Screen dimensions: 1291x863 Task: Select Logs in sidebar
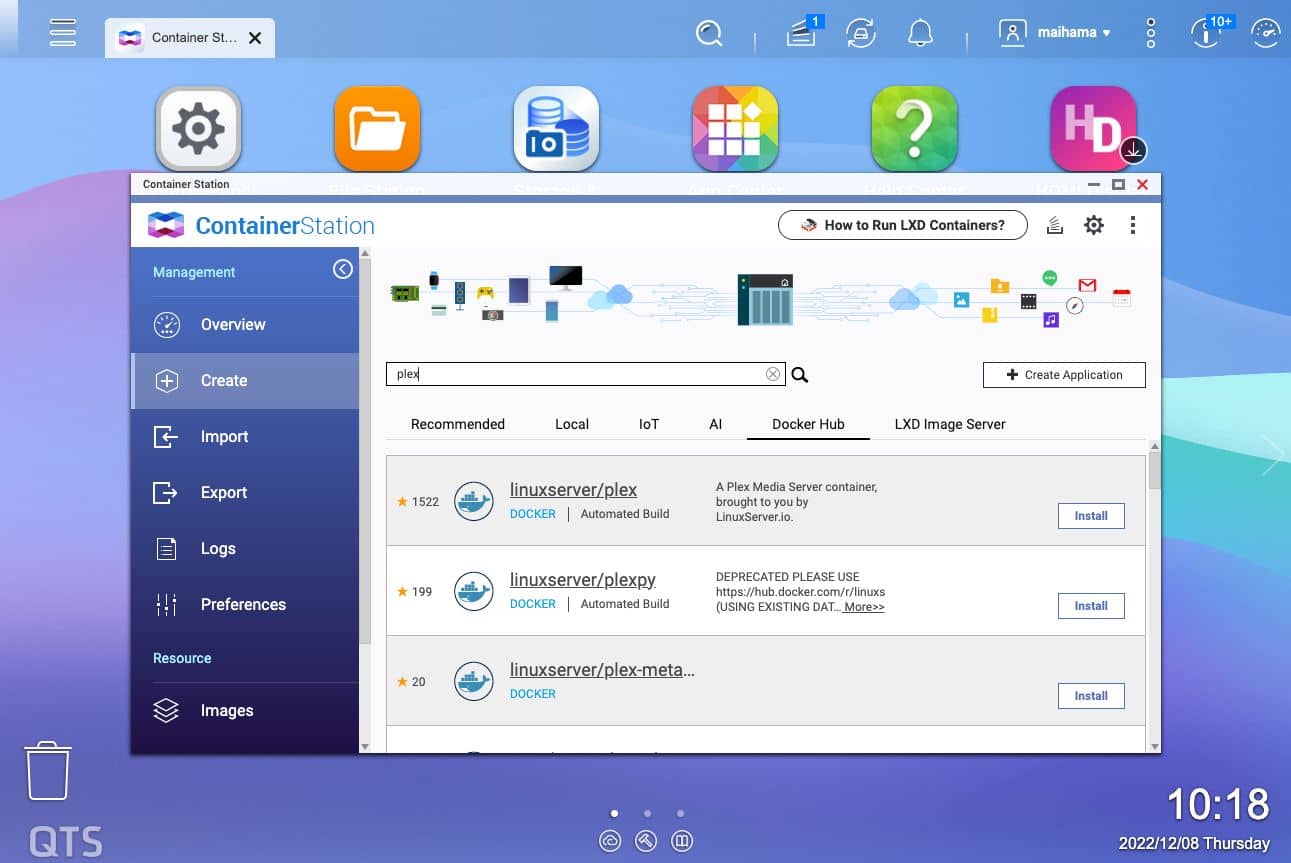pyautogui.click(x=245, y=549)
